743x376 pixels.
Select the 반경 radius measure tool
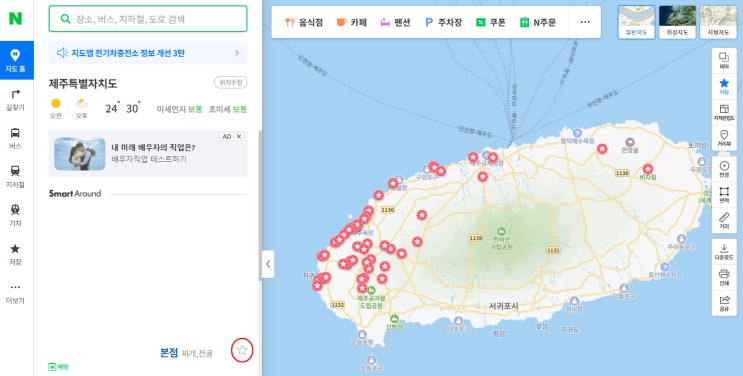(x=724, y=169)
